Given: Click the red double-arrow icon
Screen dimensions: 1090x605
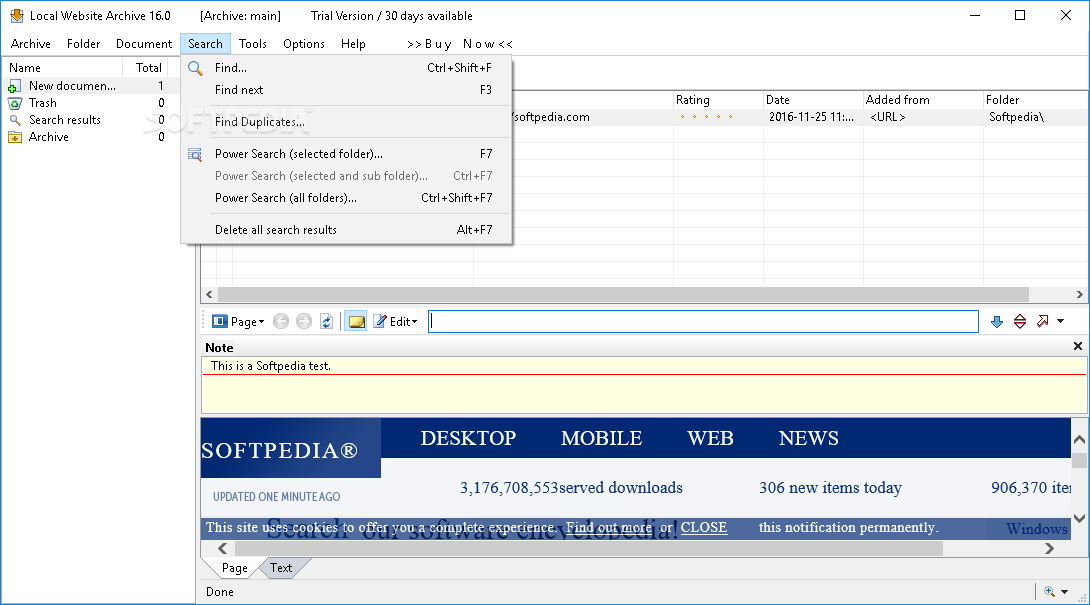Looking at the screenshot, I should [1020, 321].
